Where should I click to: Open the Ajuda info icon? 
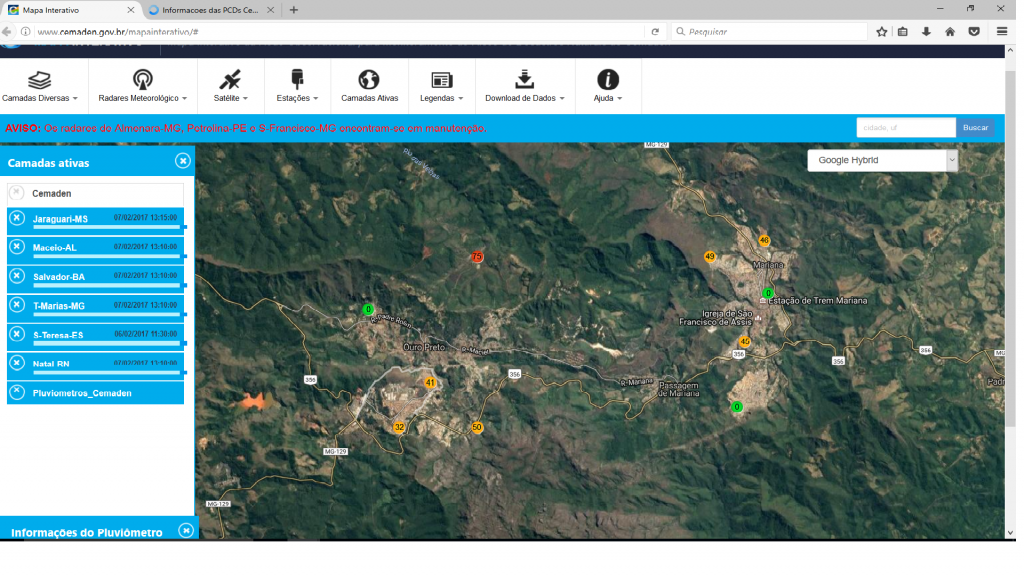click(607, 80)
